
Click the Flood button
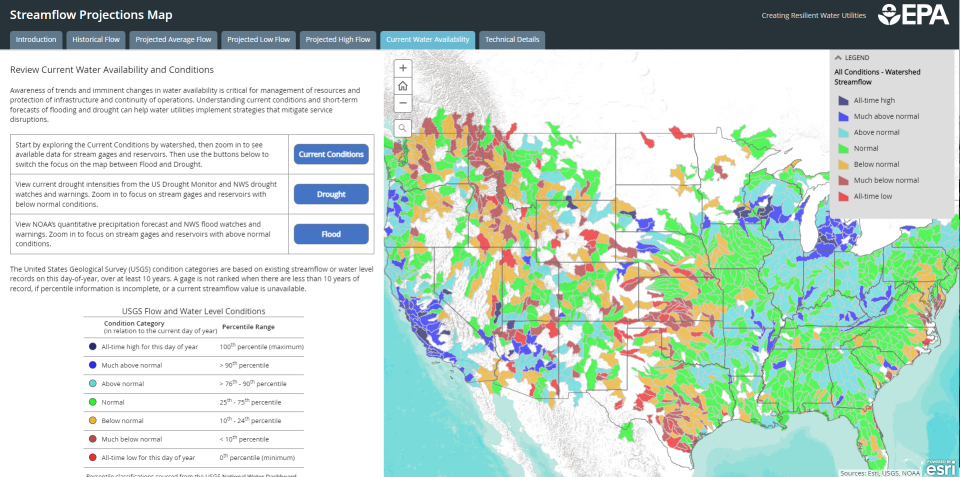[x=331, y=234]
